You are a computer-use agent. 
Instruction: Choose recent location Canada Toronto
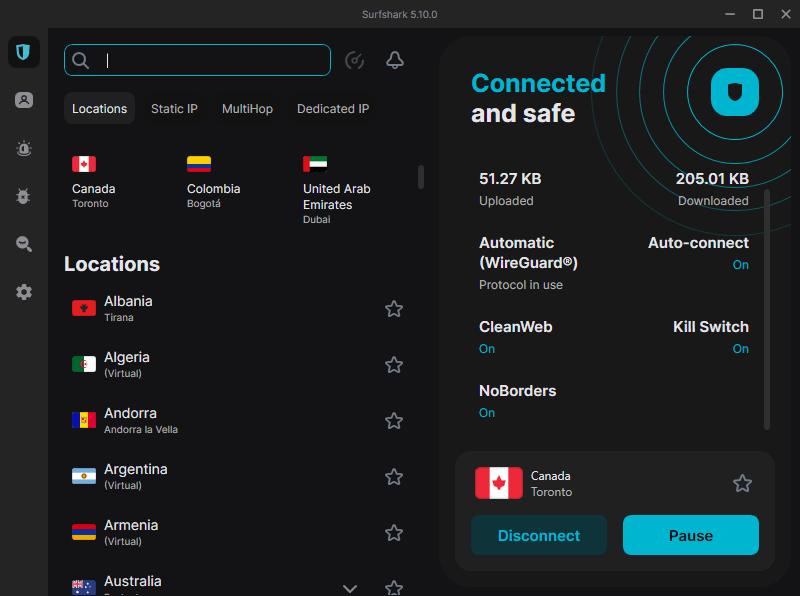93,183
